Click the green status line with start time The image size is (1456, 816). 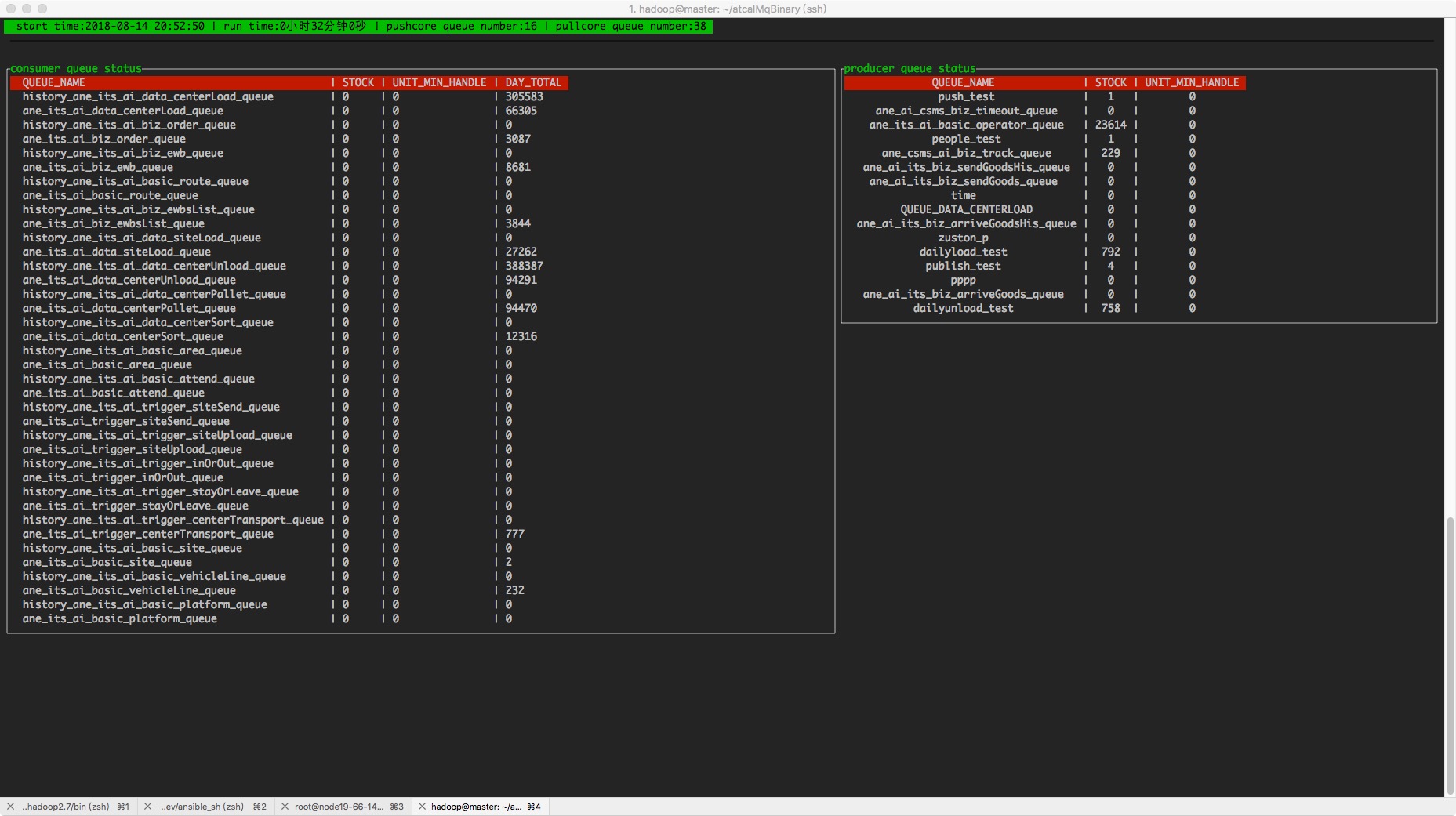click(x=358, y=26)
